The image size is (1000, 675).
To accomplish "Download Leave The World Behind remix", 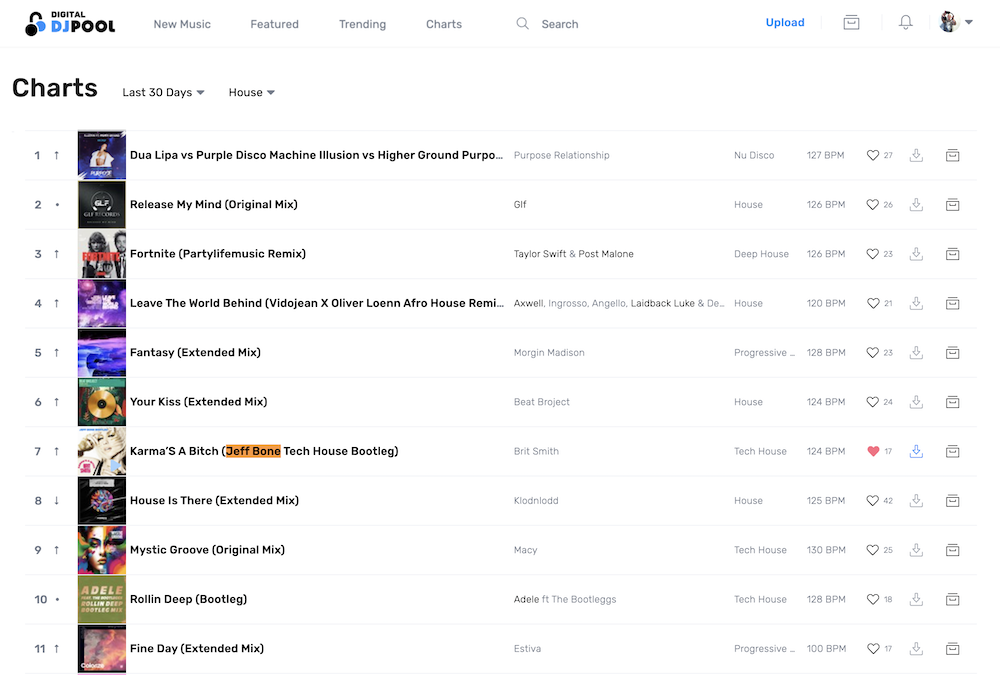I will pos(916,302).
